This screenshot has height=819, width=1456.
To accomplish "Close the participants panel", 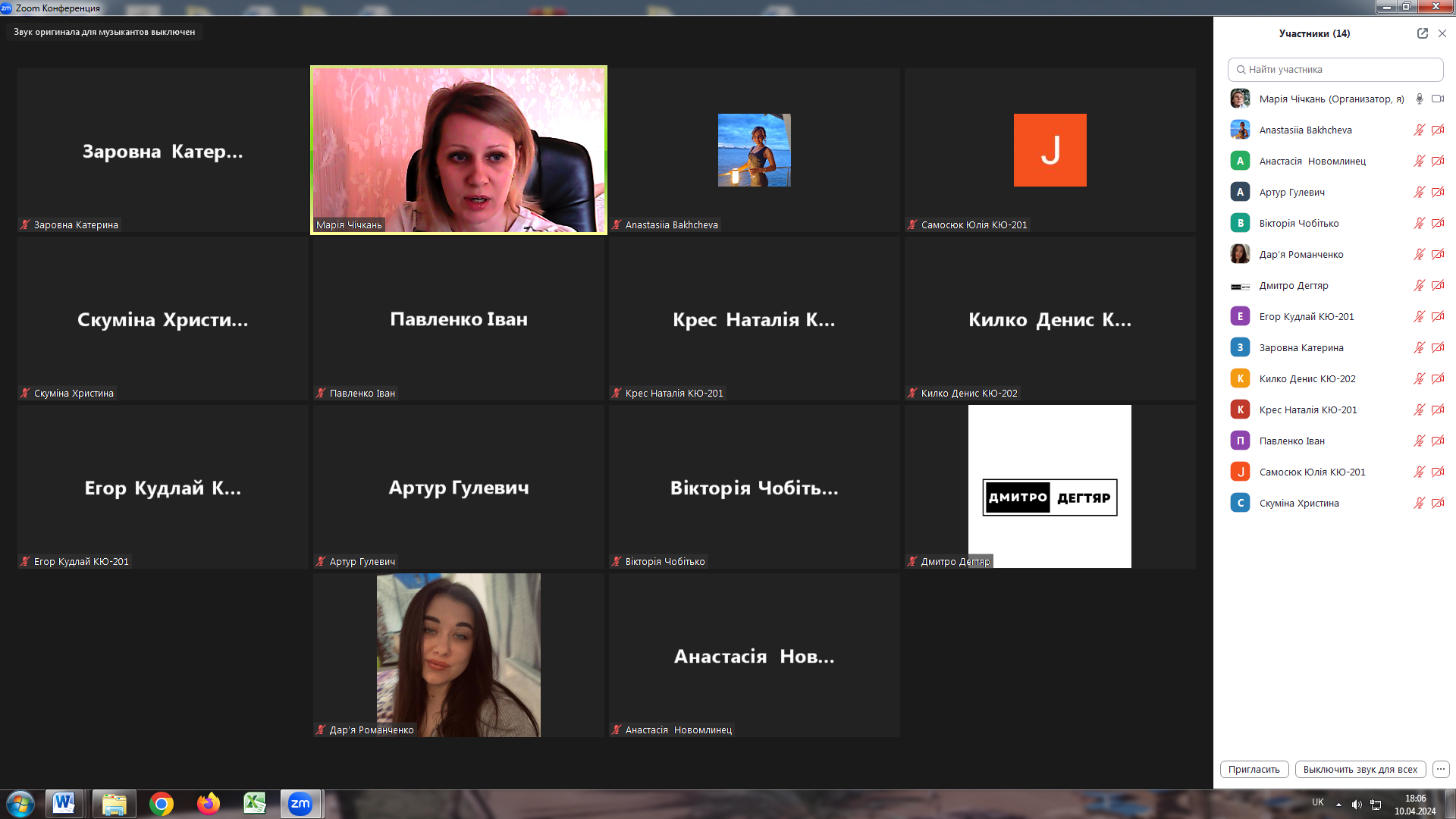I will (x=1442, y=33).
